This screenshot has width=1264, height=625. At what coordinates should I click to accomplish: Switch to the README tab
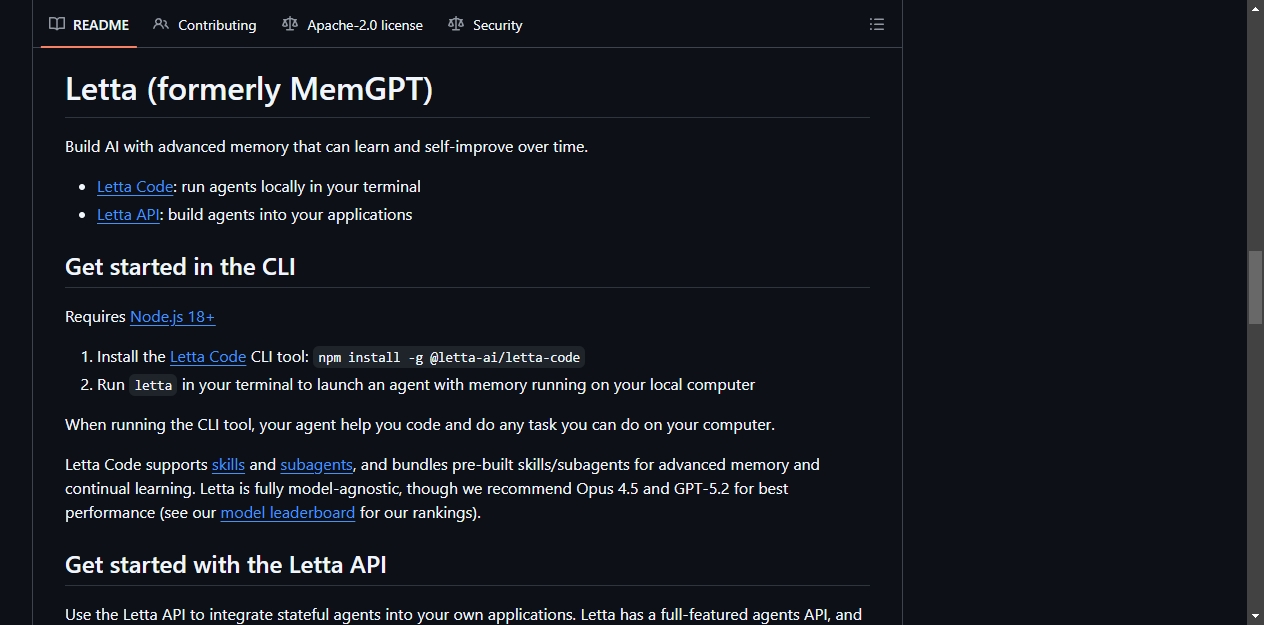click(x=89, y=24)
